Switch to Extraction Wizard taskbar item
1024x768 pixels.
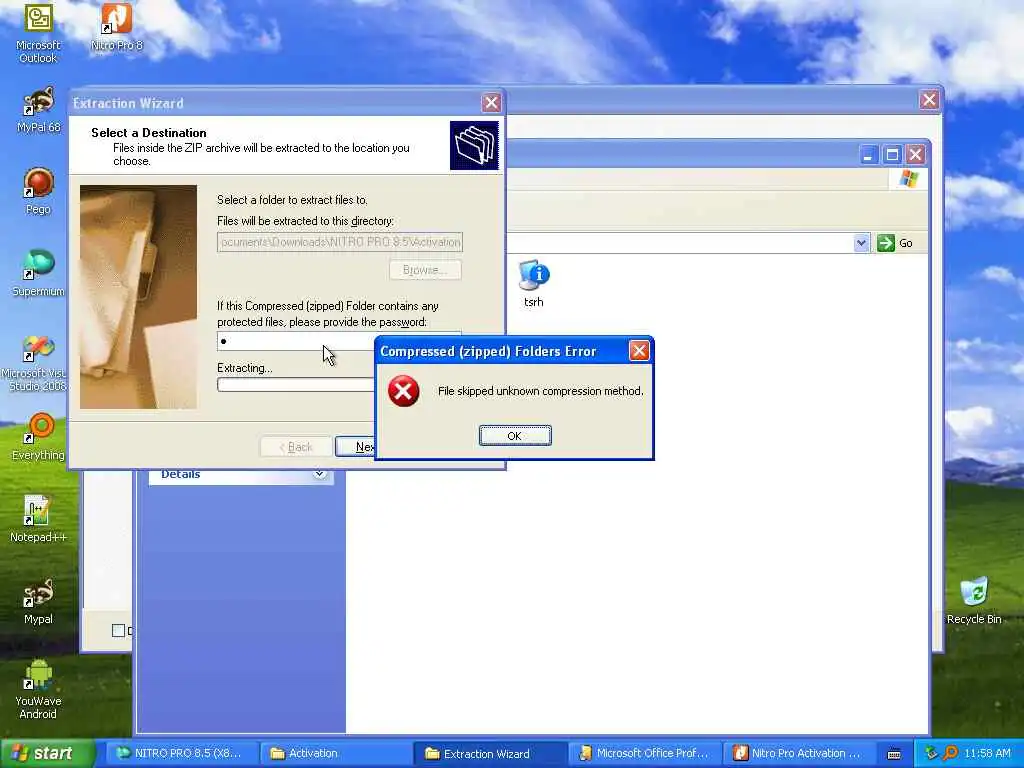[x=488, y=753]
